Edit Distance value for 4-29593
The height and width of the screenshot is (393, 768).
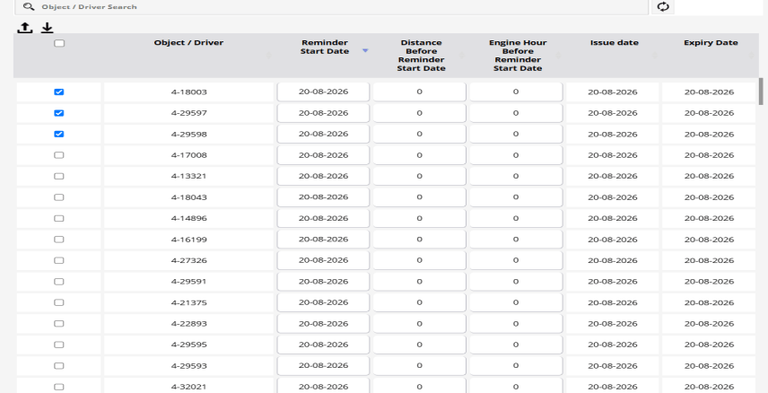419,366
